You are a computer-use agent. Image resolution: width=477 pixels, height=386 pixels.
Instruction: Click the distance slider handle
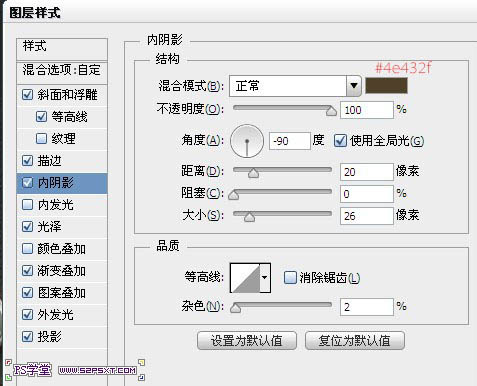pos(253,173)
